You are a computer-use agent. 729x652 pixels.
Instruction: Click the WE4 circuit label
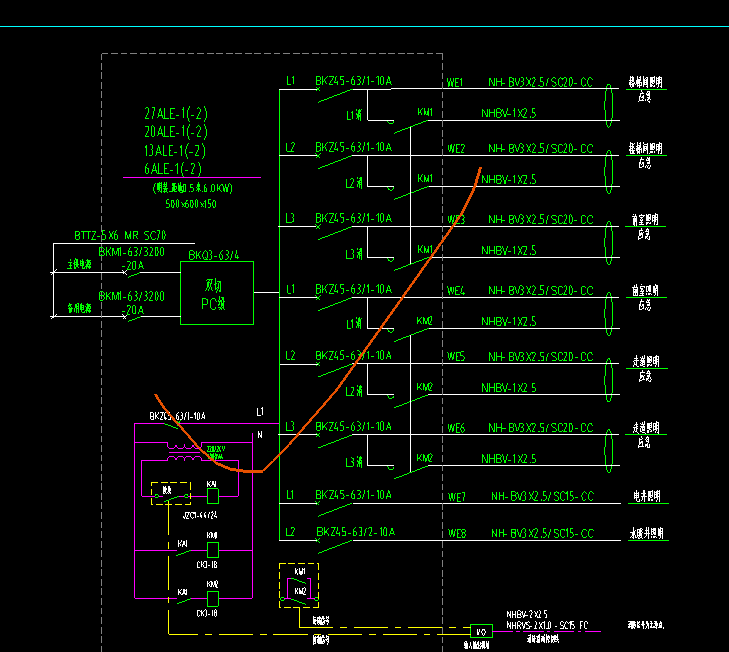pos(456,291)
